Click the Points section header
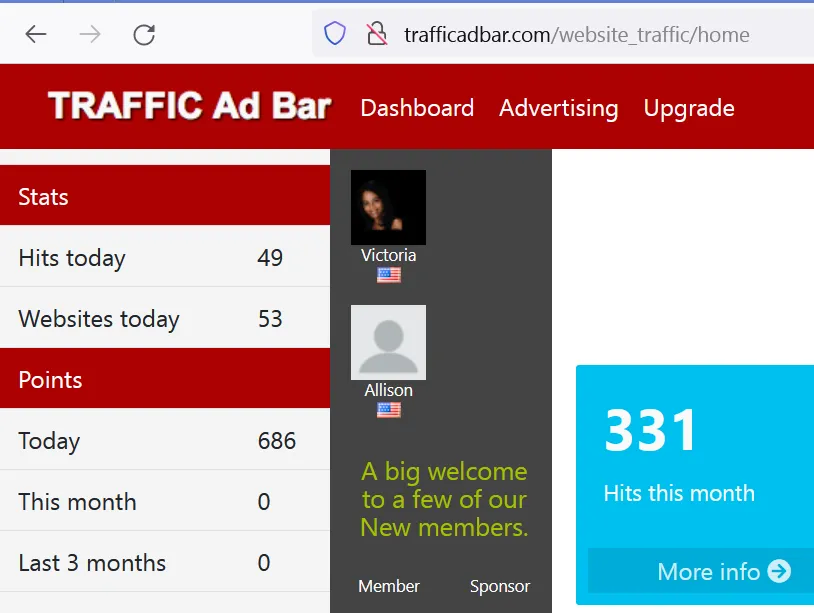 click(x=165, y=378)
